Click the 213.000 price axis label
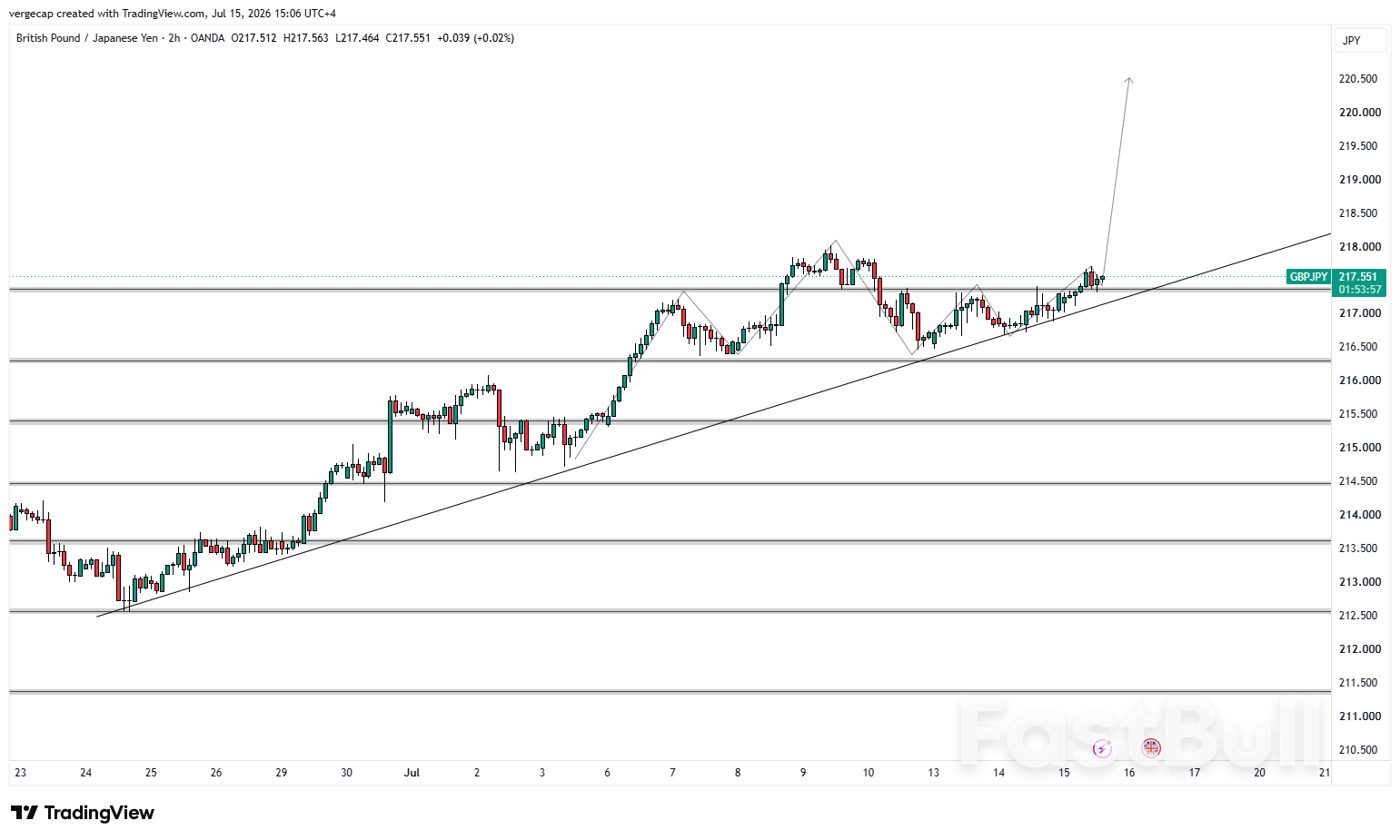This screenshot has height=840, width=1400. 1360,582
